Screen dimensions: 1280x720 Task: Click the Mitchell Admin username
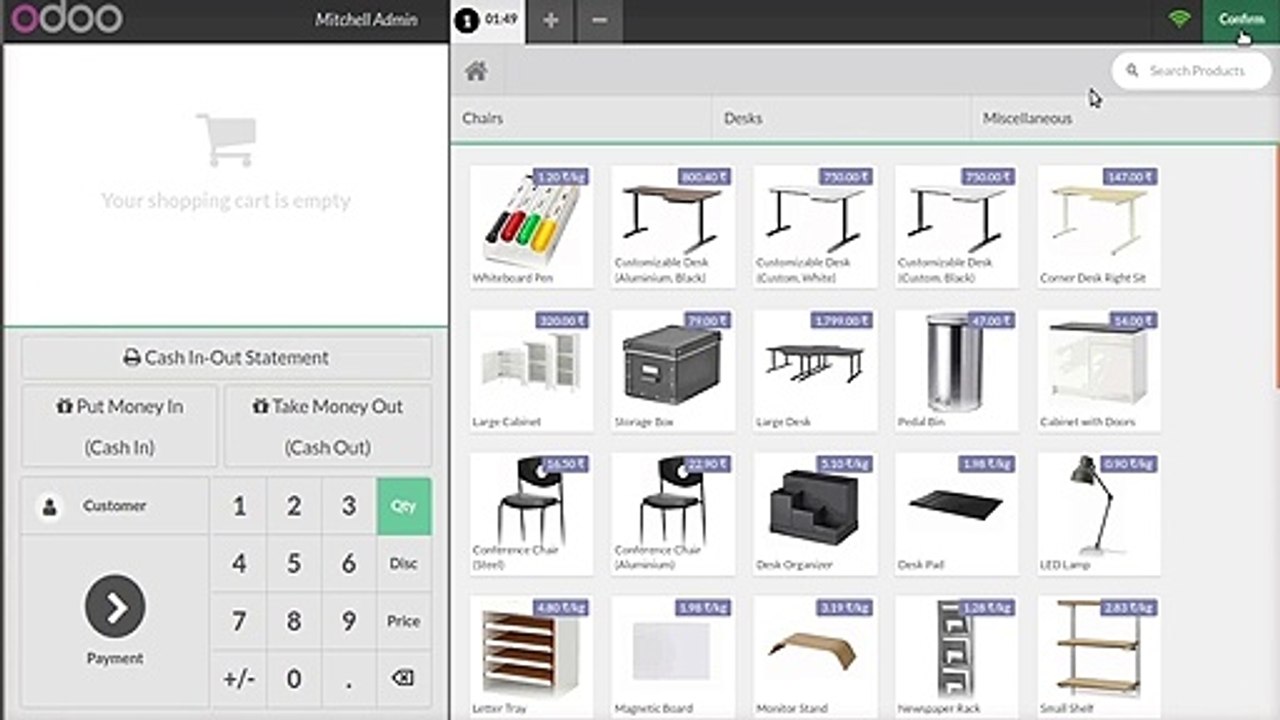click(366, 20)
